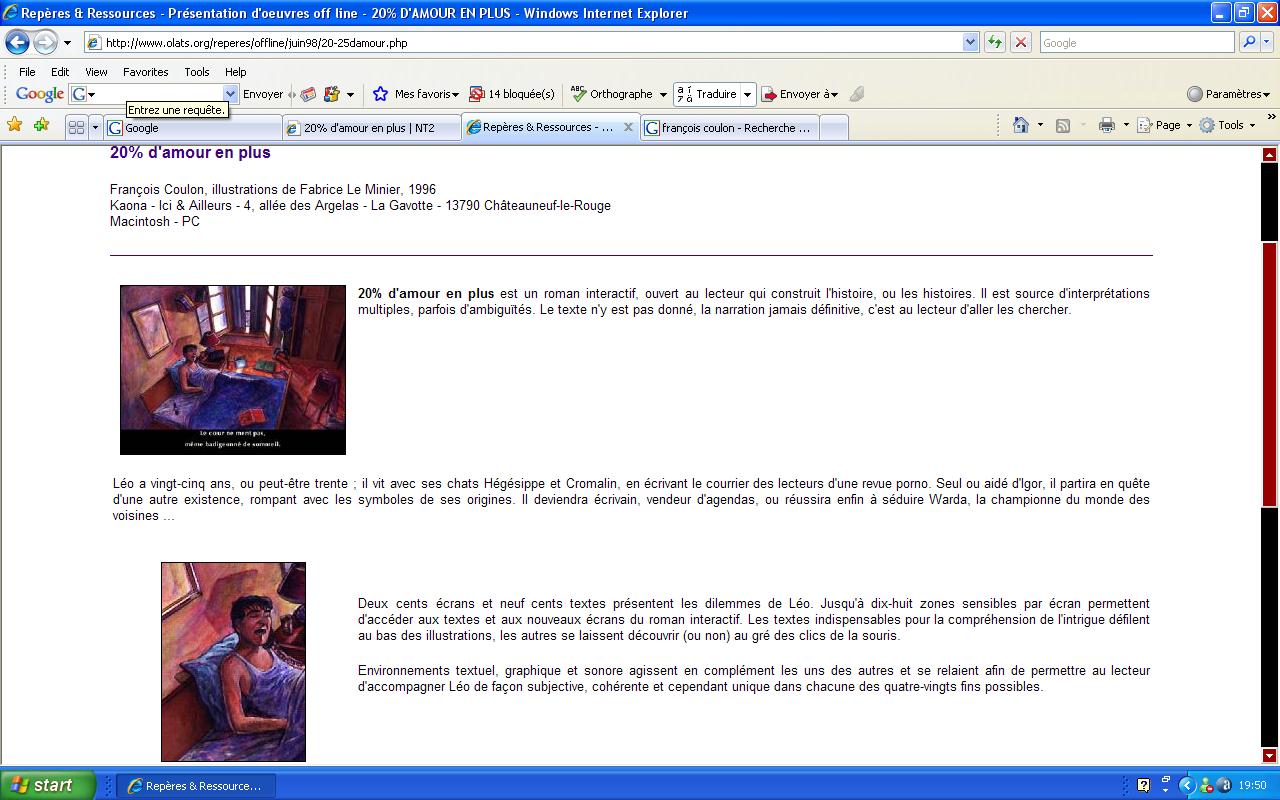Click the text 'Macintosh - PC'
1280x800 pixels.
click(x=155, y=221)
